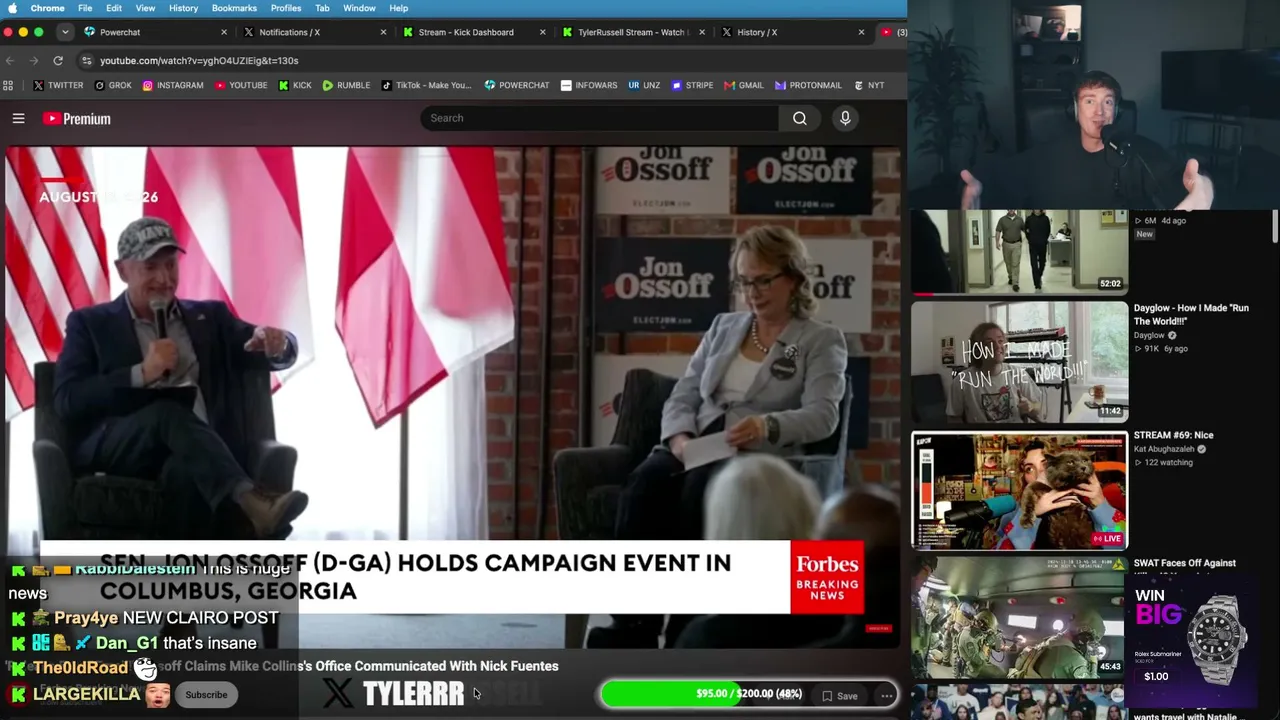1280x720 pixels.
Task: Open the GMAIL bookmark
Action: tap(744, 85)
